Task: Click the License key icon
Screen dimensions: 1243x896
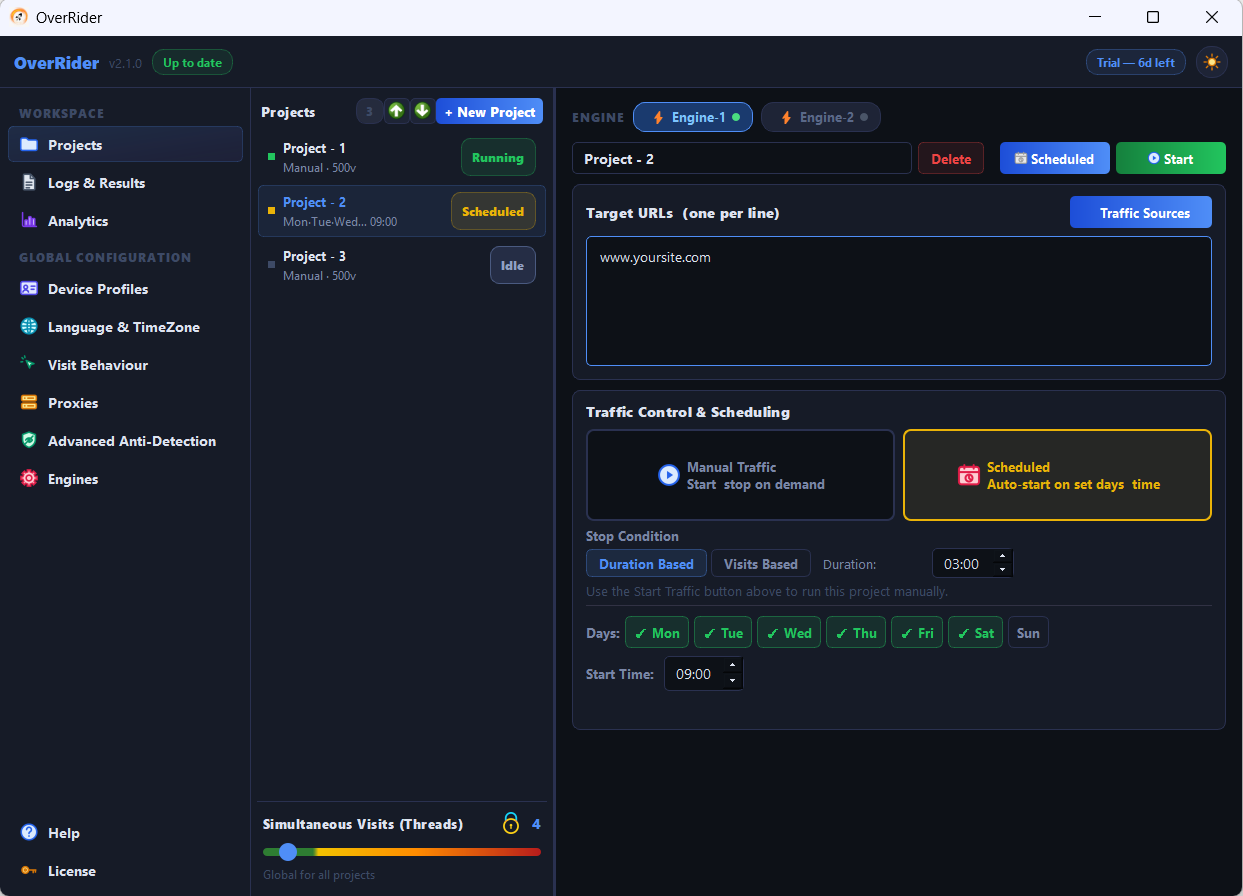Action: pyautogui.click(x=29, y=871)
